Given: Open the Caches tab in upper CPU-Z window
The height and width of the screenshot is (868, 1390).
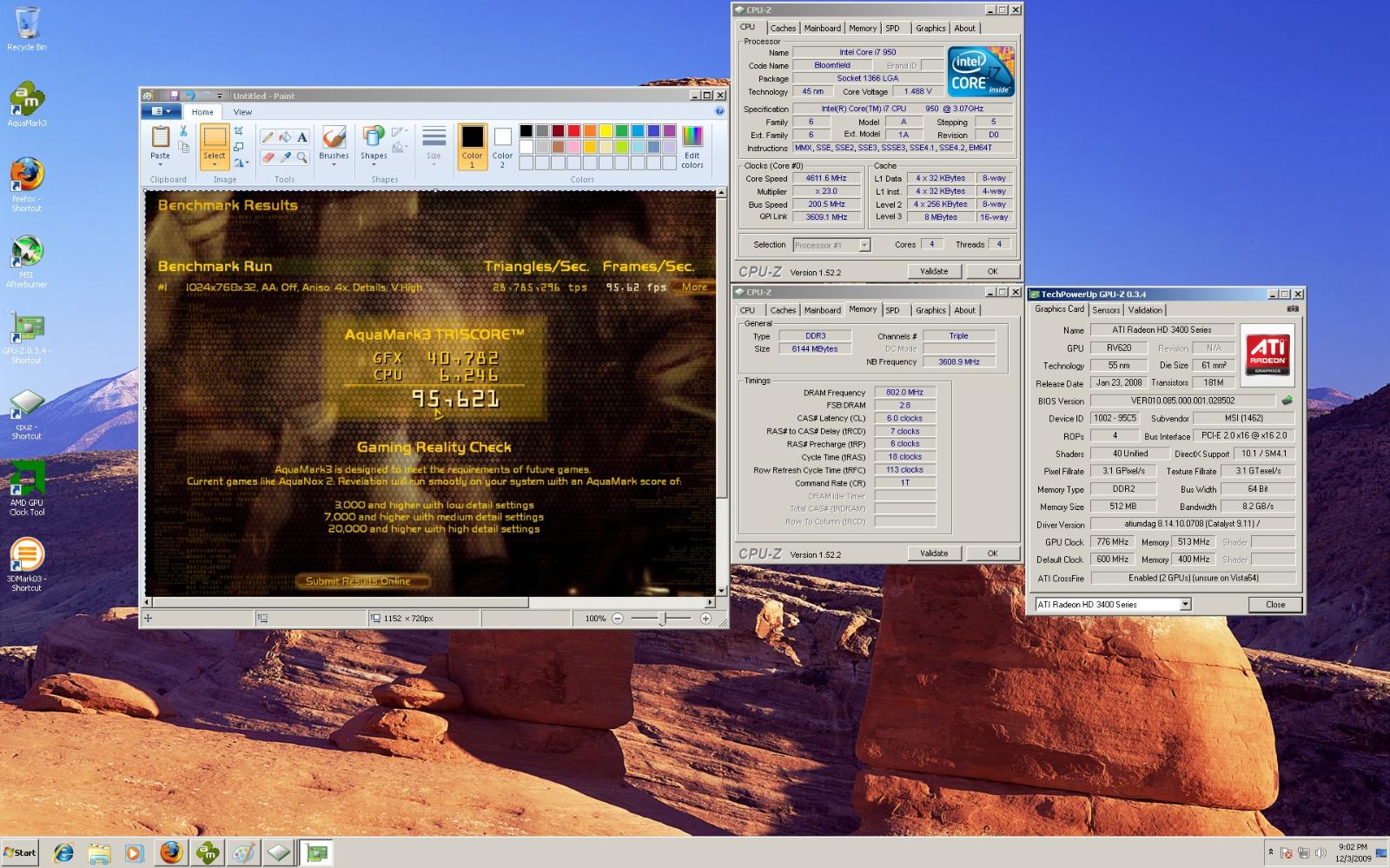Looking at the screenshot, I should (x=783, y=28).
